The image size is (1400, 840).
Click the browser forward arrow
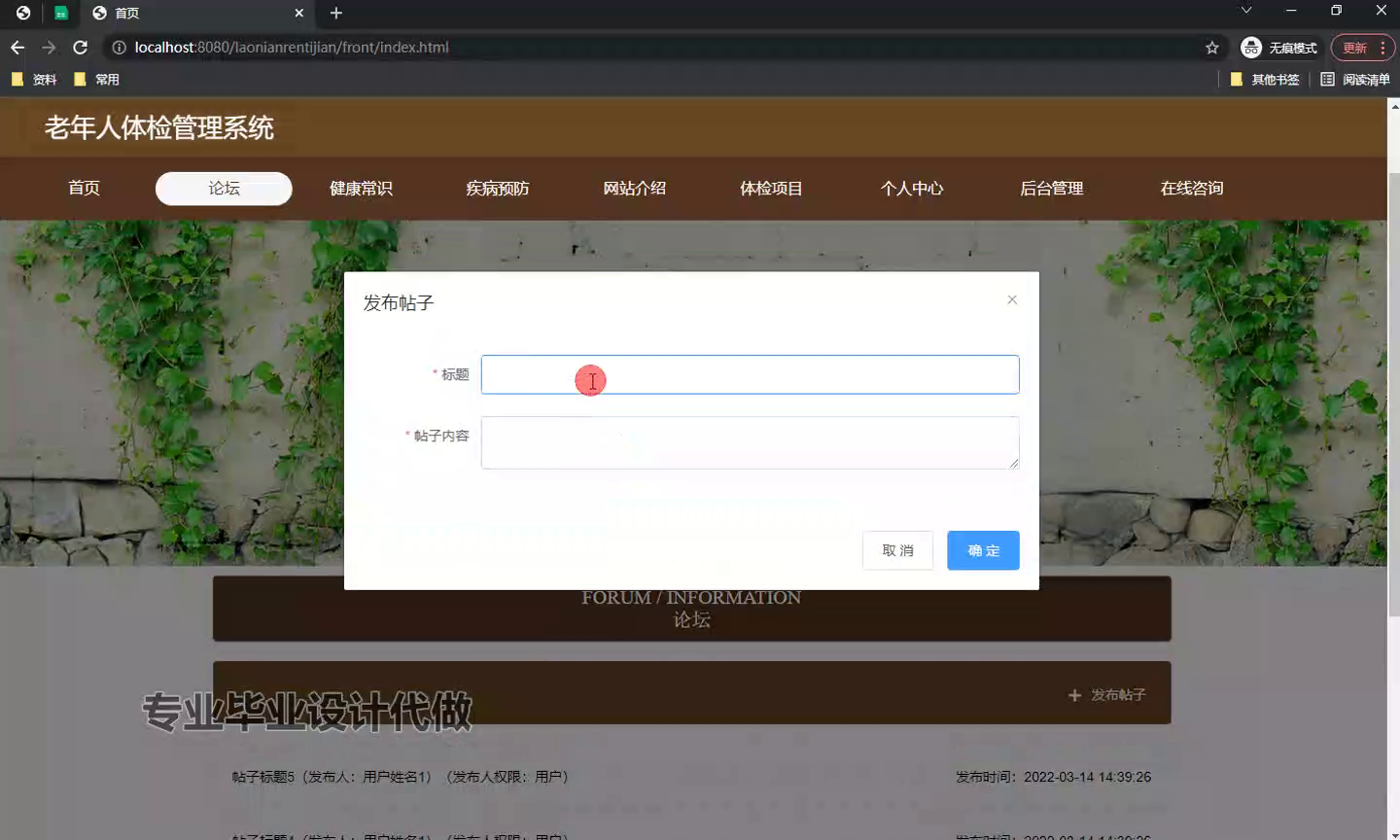[x=49, y=47]
